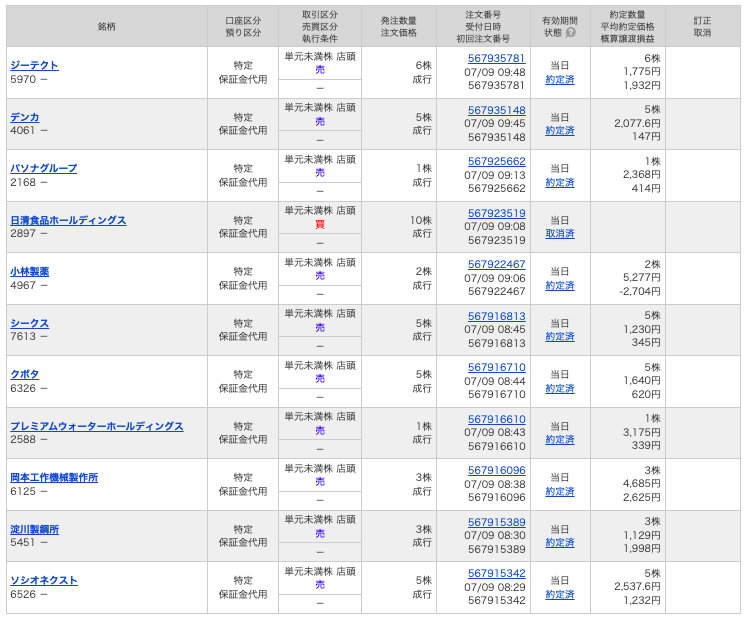Image resolution: width=747 pixels, height=618 pixels.
Task: Select the -2,704円 loss value
Action: (640, 291)
